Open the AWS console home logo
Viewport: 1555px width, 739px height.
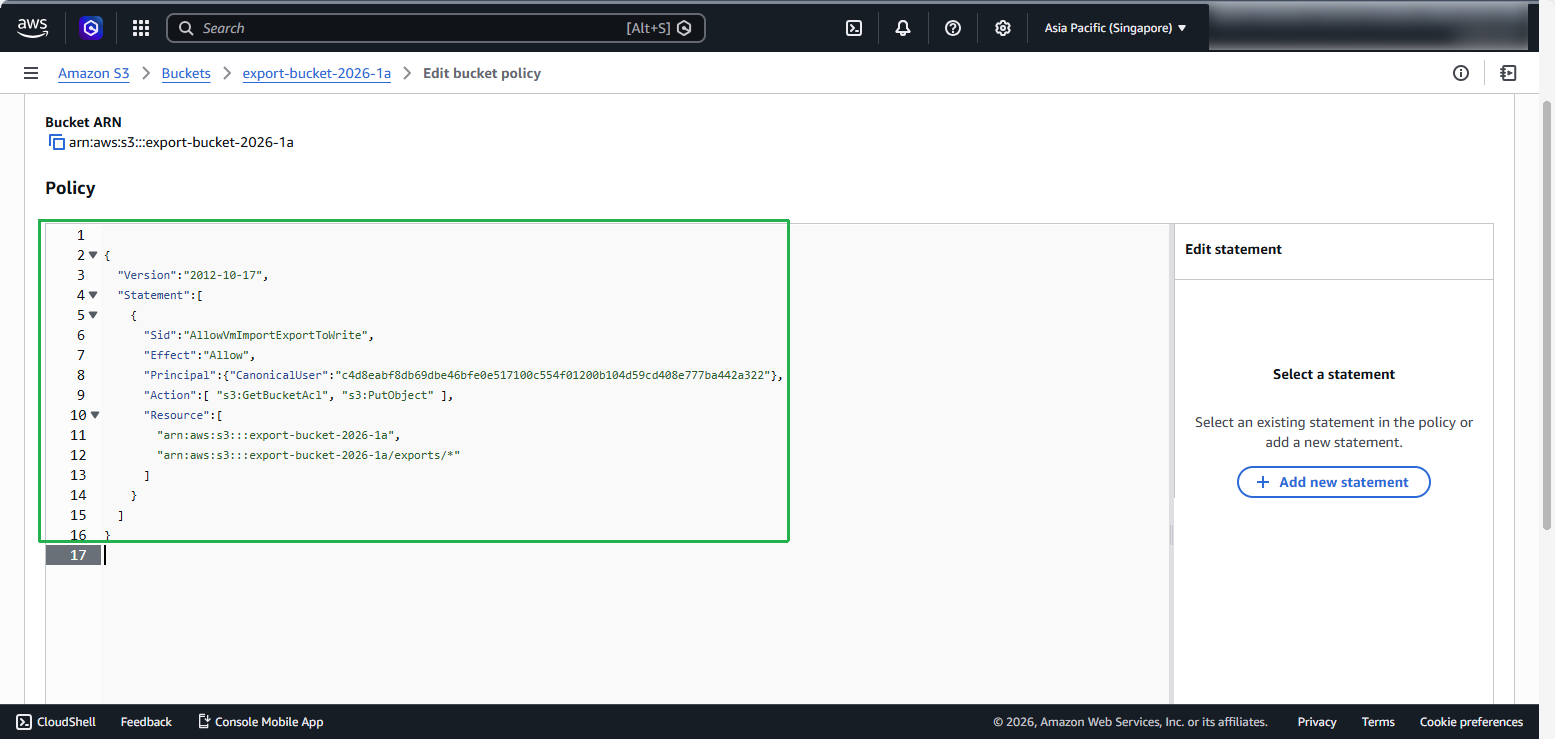click(32, 28)
